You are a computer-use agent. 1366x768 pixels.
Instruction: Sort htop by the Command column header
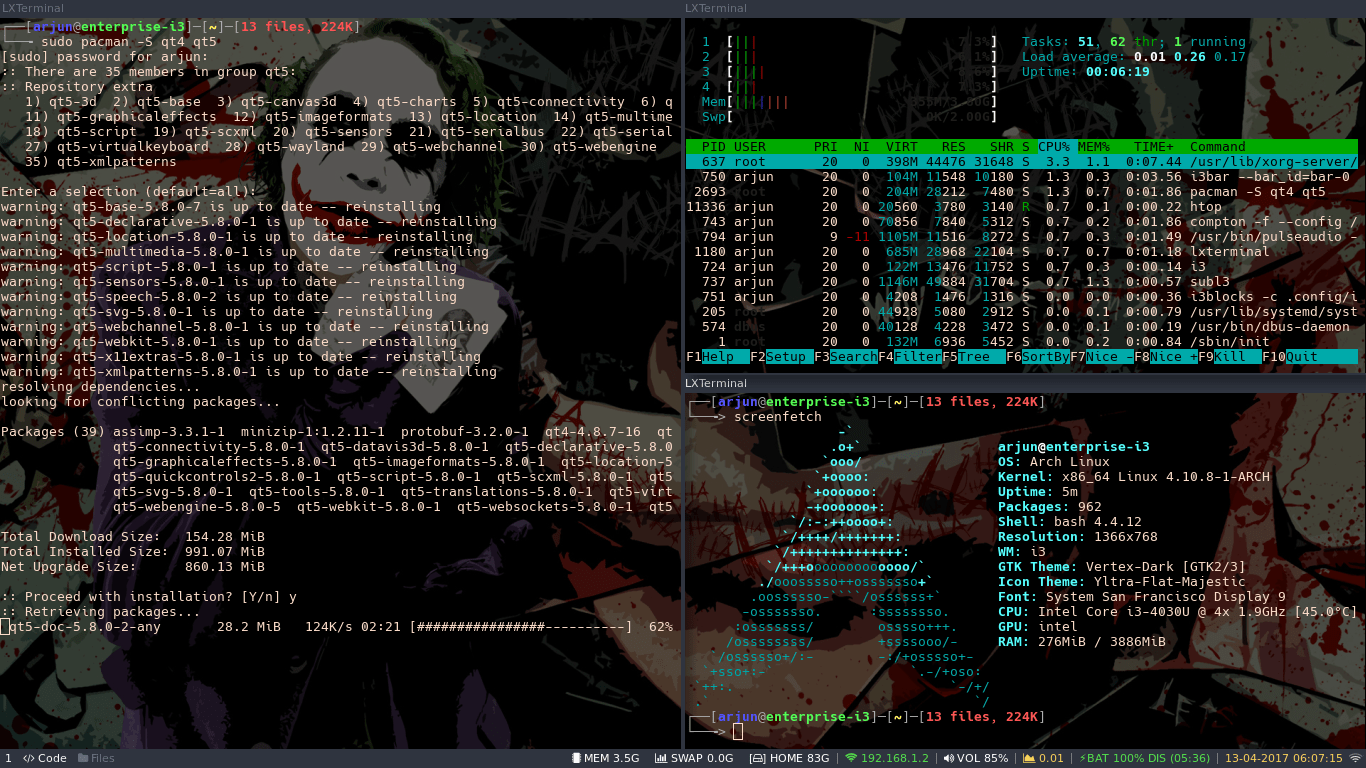tap(1218, 147)
